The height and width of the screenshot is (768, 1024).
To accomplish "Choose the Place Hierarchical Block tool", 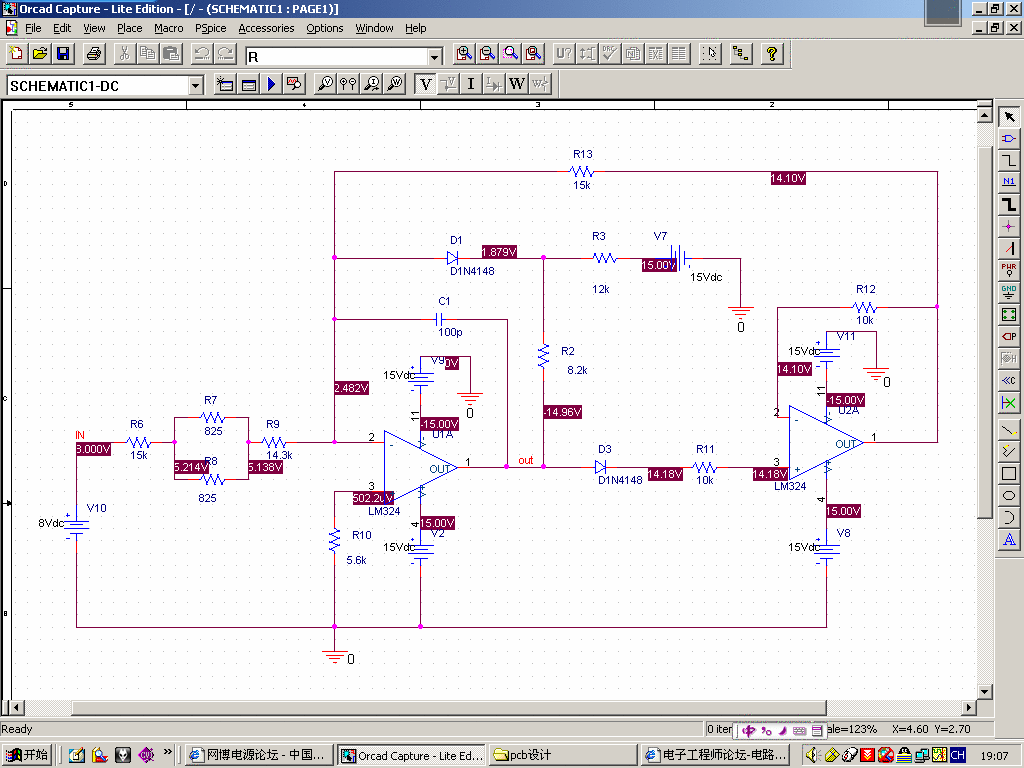I will pos(1009,315).
